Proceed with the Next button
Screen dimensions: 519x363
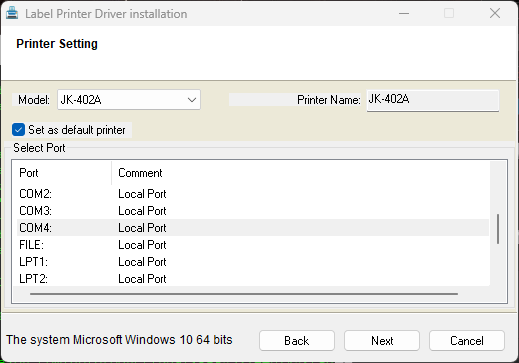point(382,341)
